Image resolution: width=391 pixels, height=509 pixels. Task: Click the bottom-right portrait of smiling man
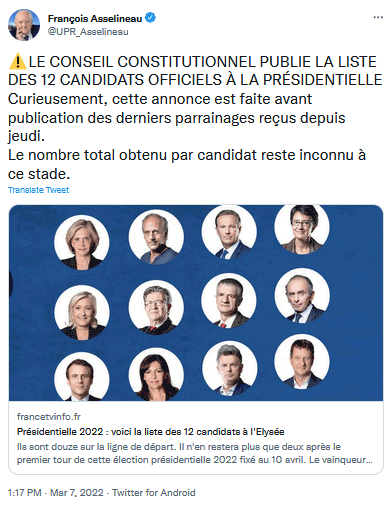[302, 361]
